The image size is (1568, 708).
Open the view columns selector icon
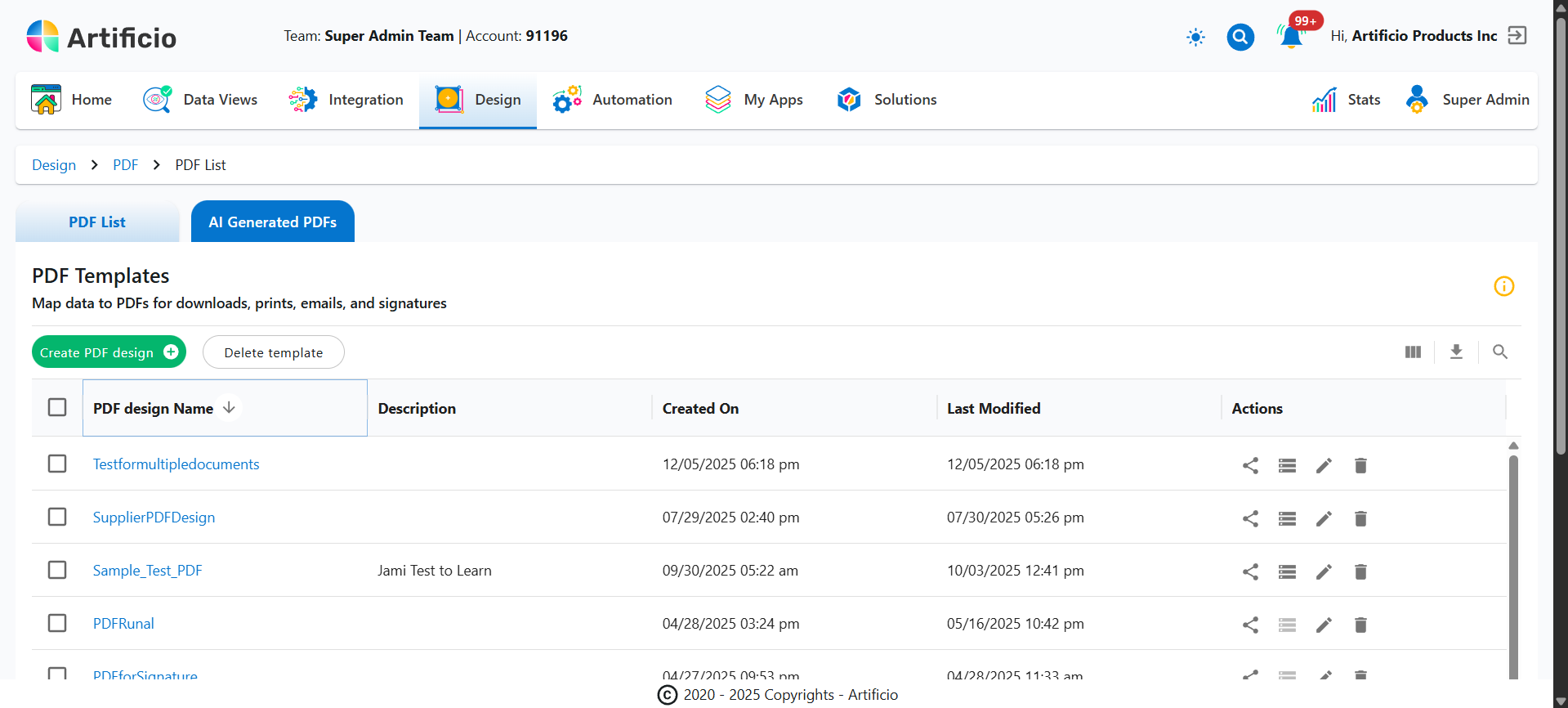pyautogui.click(x=1413, y=352)
